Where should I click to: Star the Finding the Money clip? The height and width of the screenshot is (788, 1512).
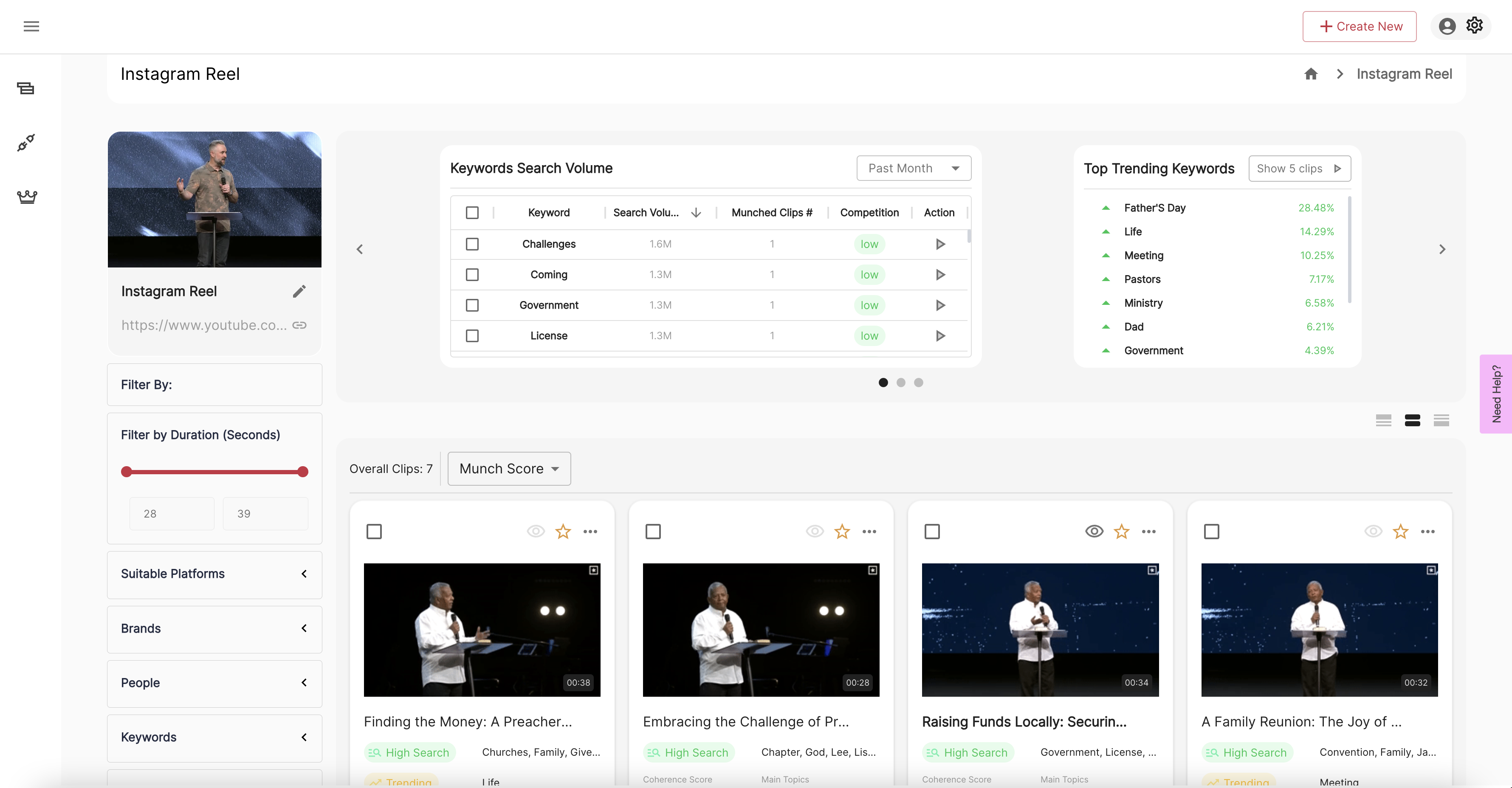pyautogui.click(x=563, y=532)
